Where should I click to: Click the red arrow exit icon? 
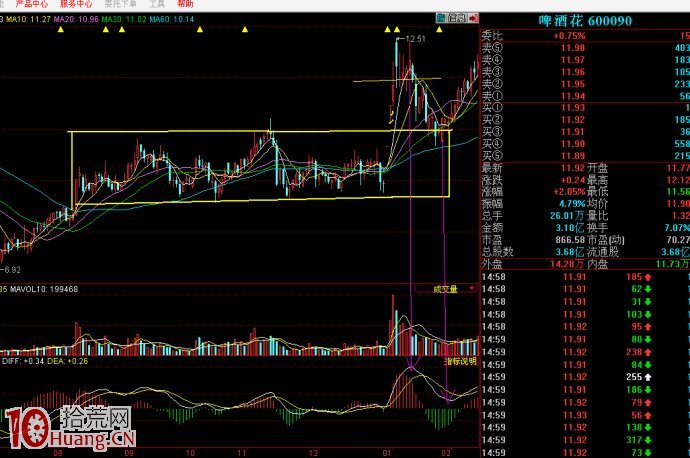[x=473, y=18]
